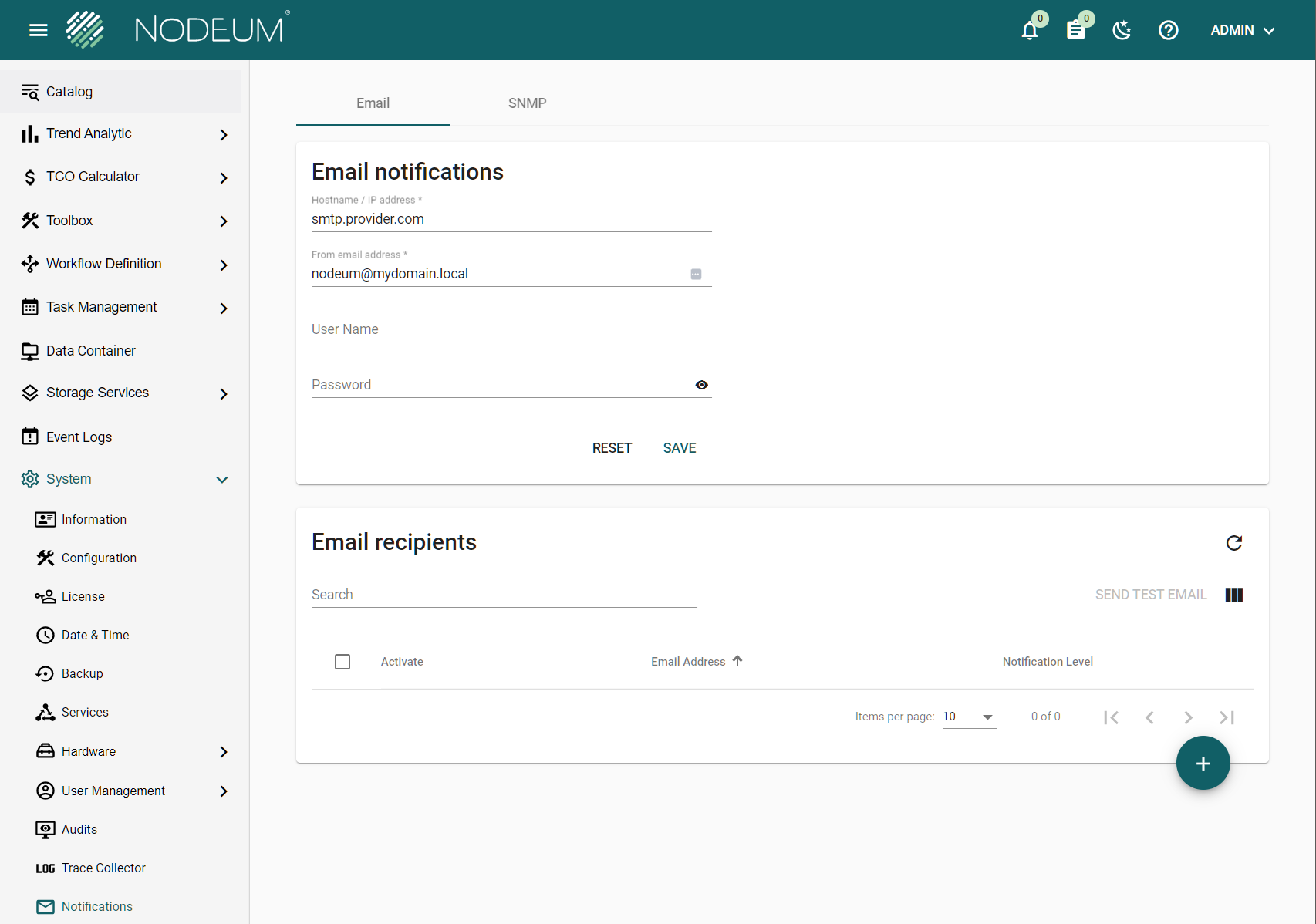Click the Information card icon
1316x924 pixels.
46,520
